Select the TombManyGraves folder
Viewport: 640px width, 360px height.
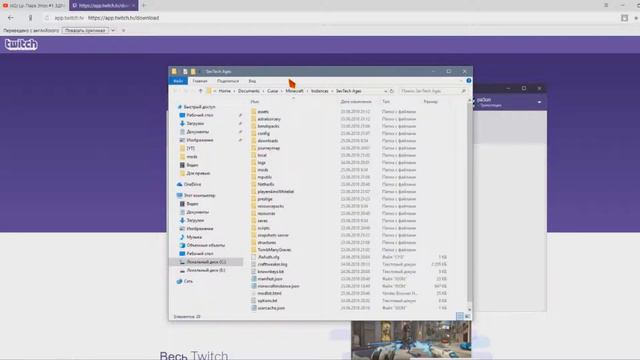(274, 250)
